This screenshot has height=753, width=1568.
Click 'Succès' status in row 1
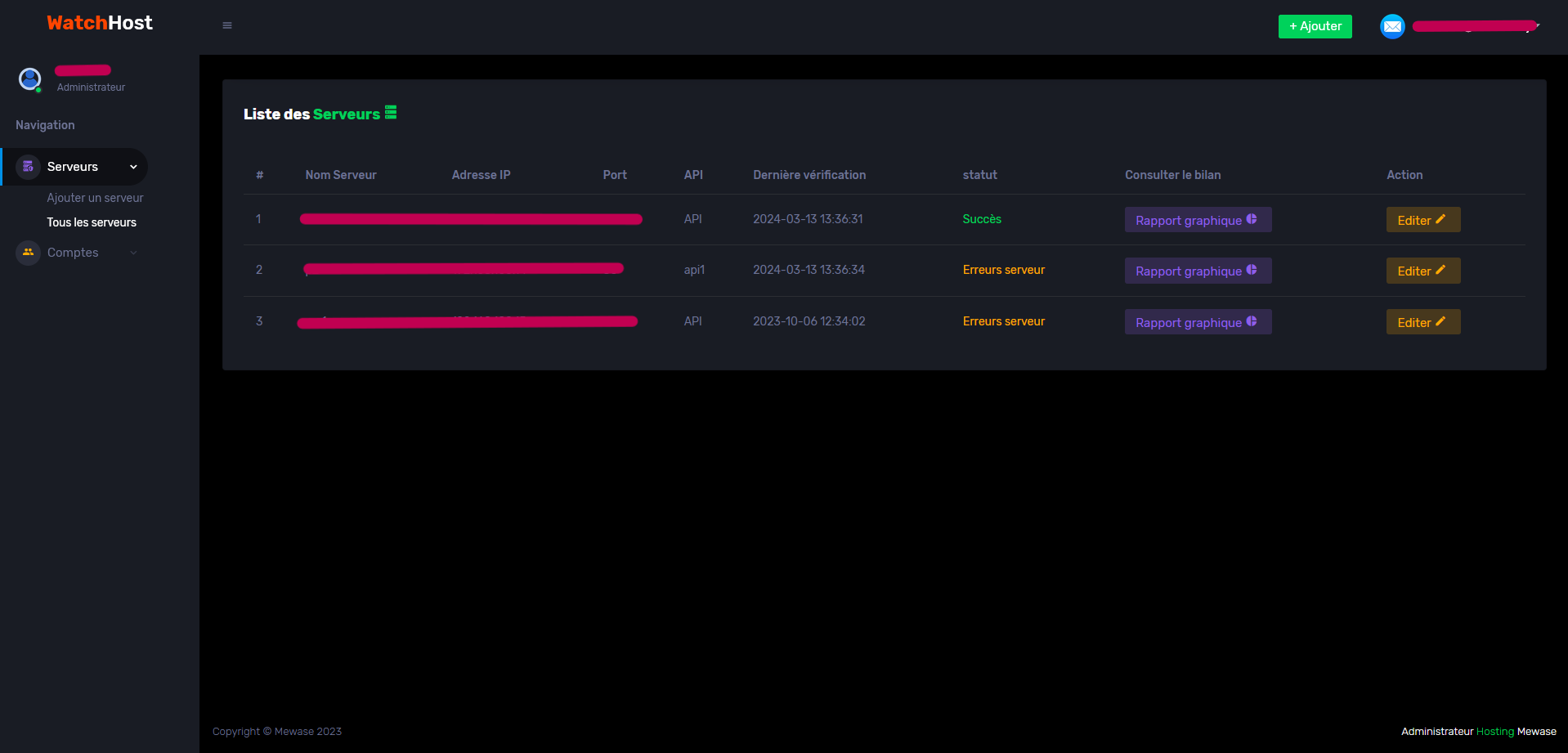point(981,219)
